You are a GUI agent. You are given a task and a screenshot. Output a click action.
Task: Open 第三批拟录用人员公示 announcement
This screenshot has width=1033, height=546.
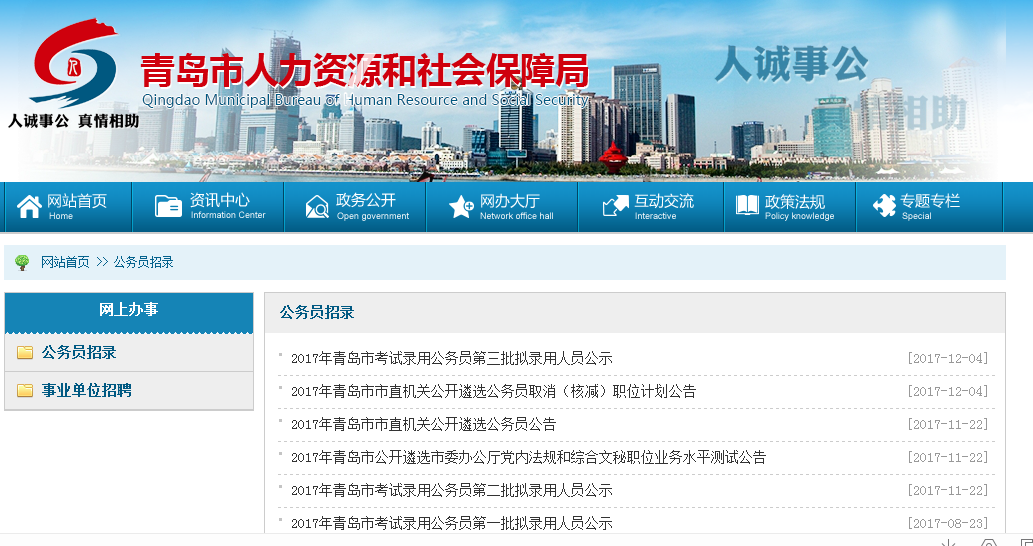(x=451, y=358)
